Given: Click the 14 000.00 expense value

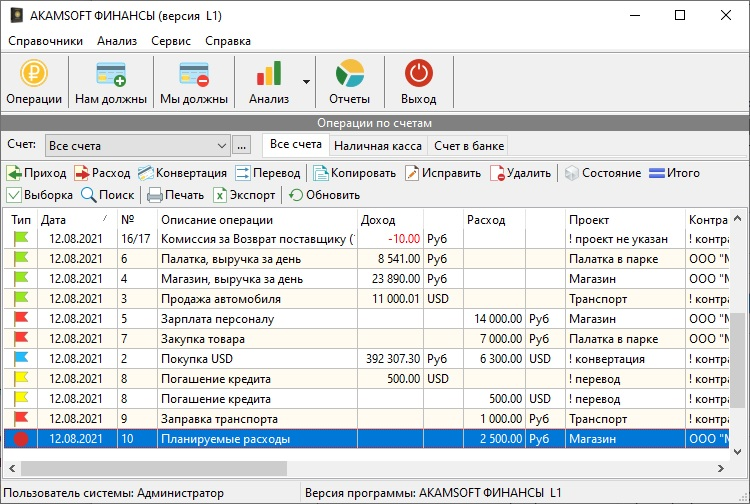Looking at the screenshot, I should click(497, 319).
